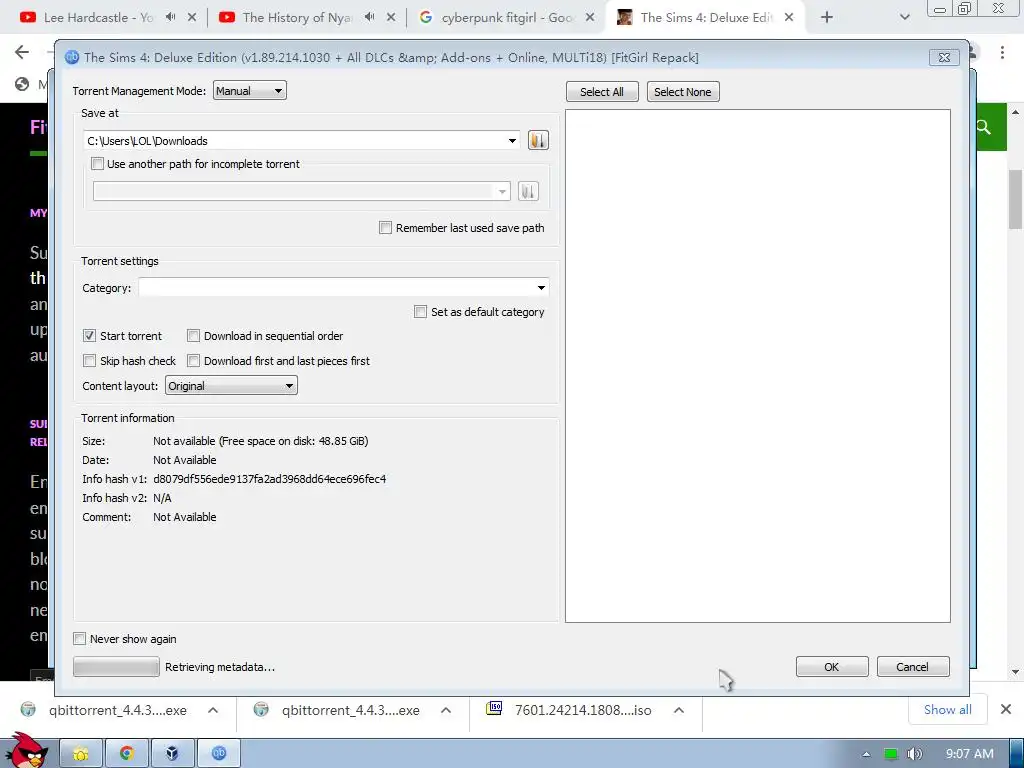
Task: Click the clock showing 9:07 AM
Action: point(970,754)
